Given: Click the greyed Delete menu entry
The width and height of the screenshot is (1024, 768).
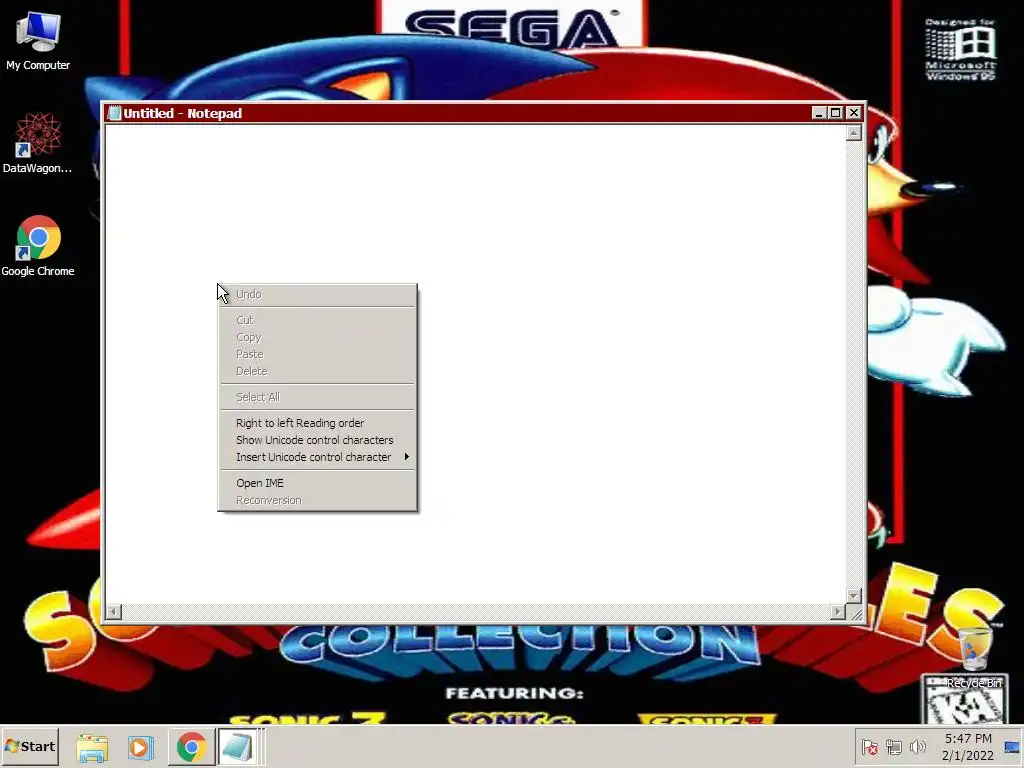Looking at the screenshot, I should tap(317, 371).
